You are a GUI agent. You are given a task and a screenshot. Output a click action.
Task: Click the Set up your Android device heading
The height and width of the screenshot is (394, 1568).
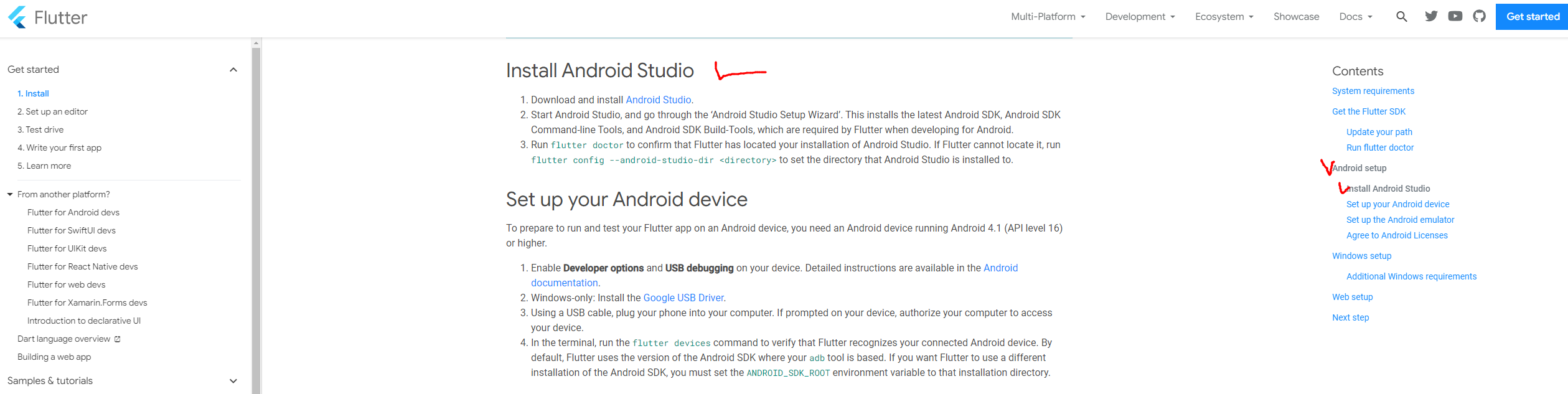pos(627,200)
